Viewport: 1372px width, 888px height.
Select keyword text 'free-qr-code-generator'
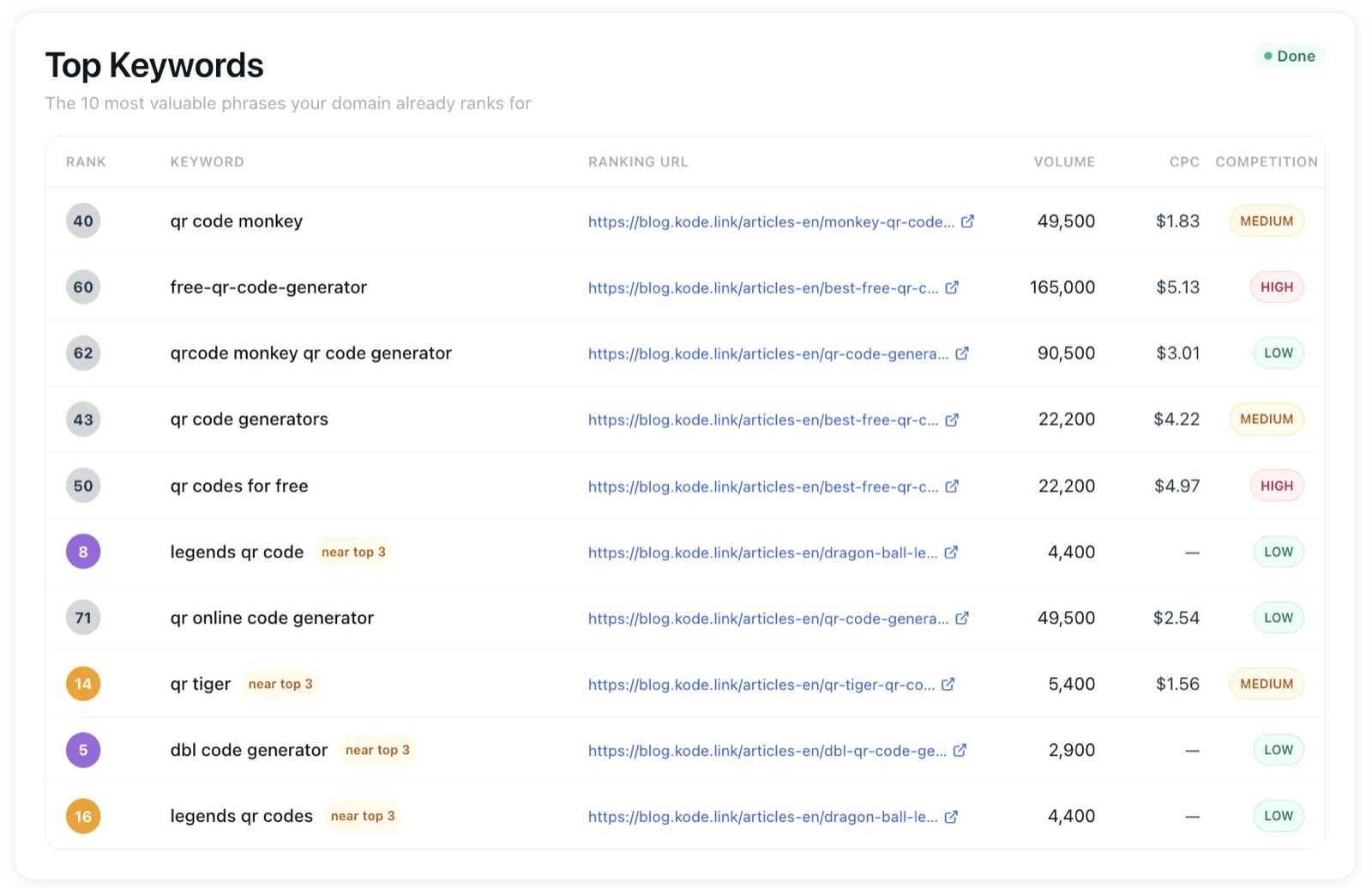[268, 287]
